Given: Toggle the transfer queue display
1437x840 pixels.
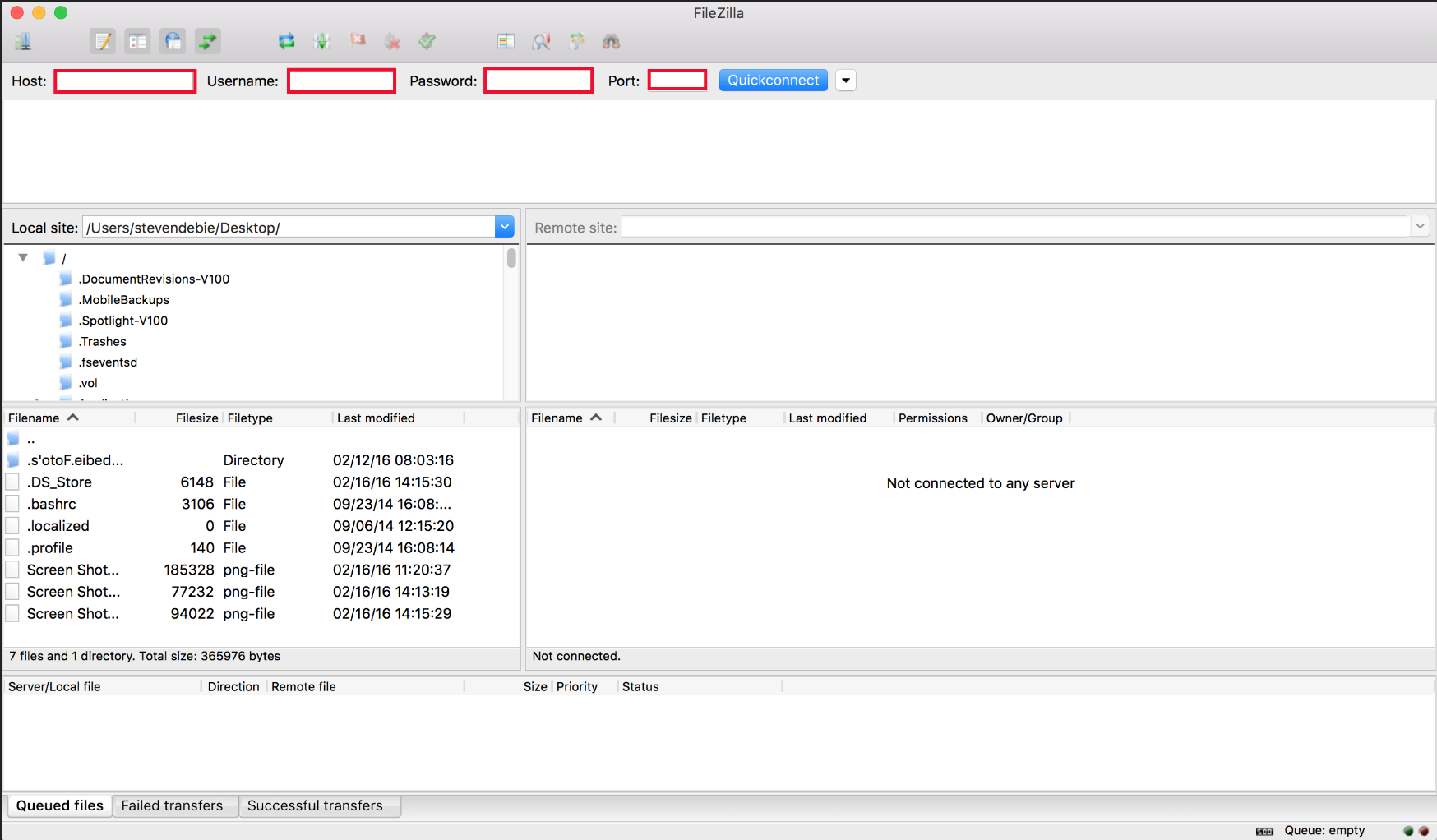Looking at the screenshot, I should click(208, 41).
